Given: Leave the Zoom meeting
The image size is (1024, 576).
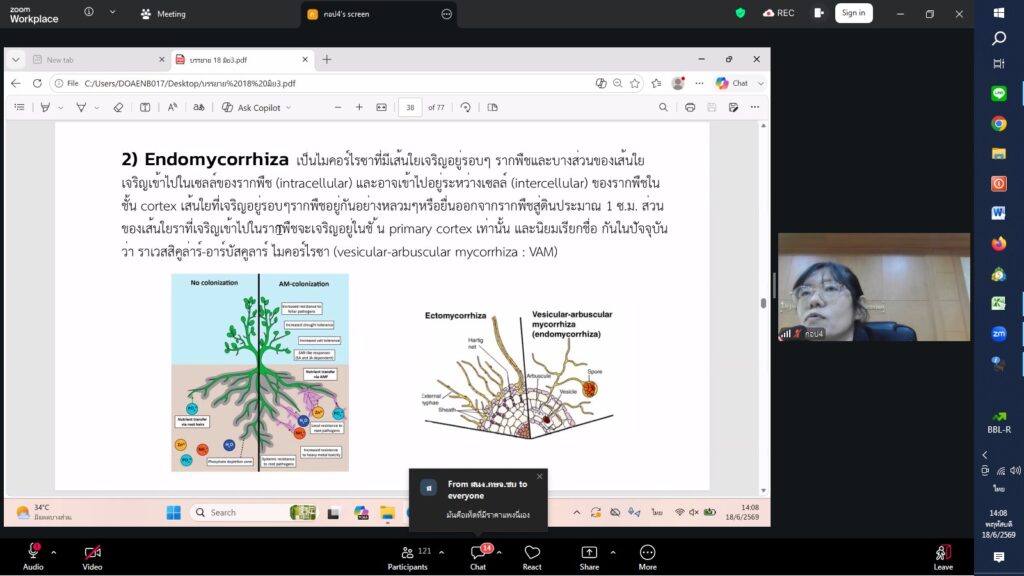Looking at the screenshot, I should (943, 557).
